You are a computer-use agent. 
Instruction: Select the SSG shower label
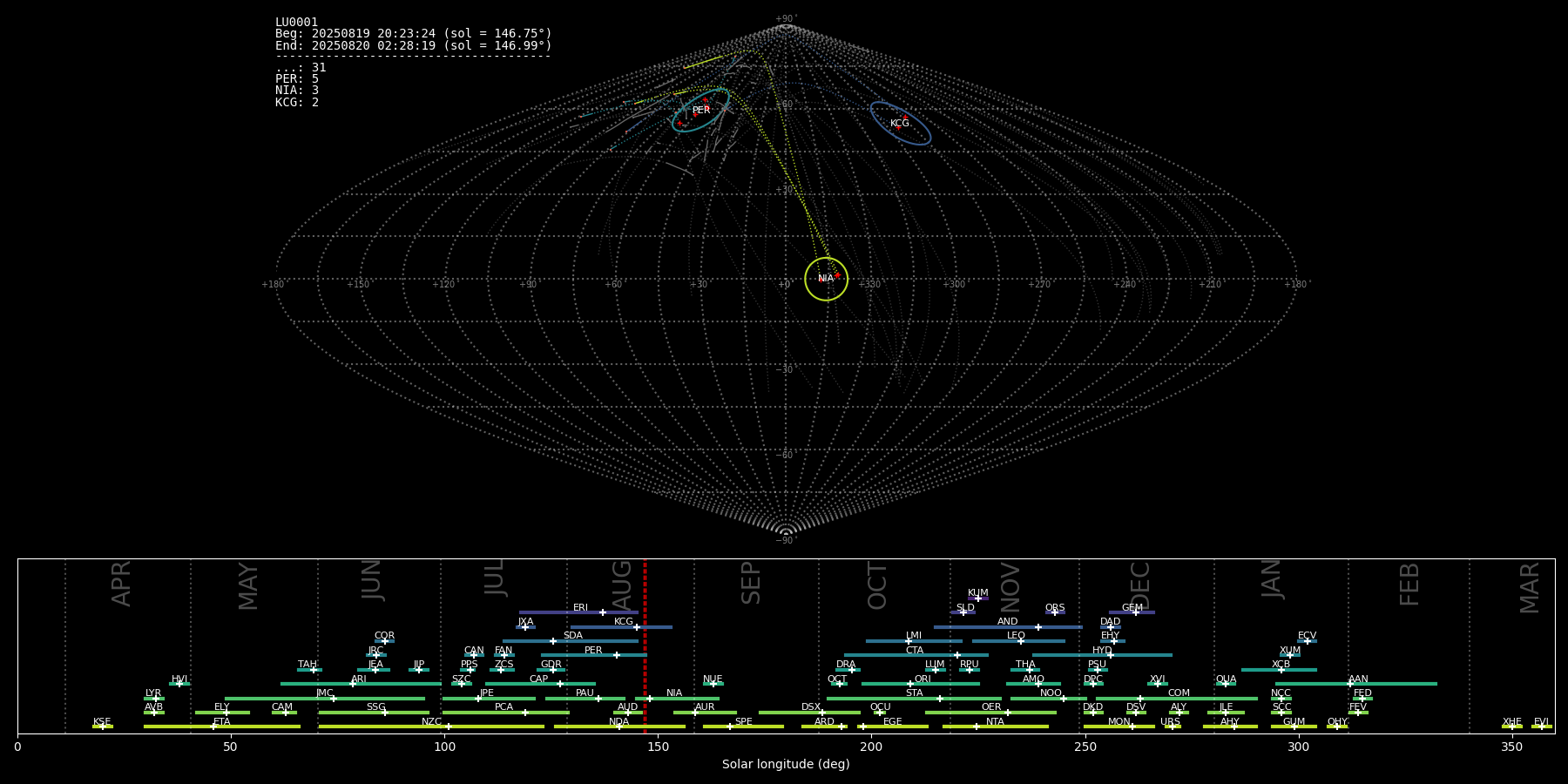pyautogui.click(x=375, y=707)
